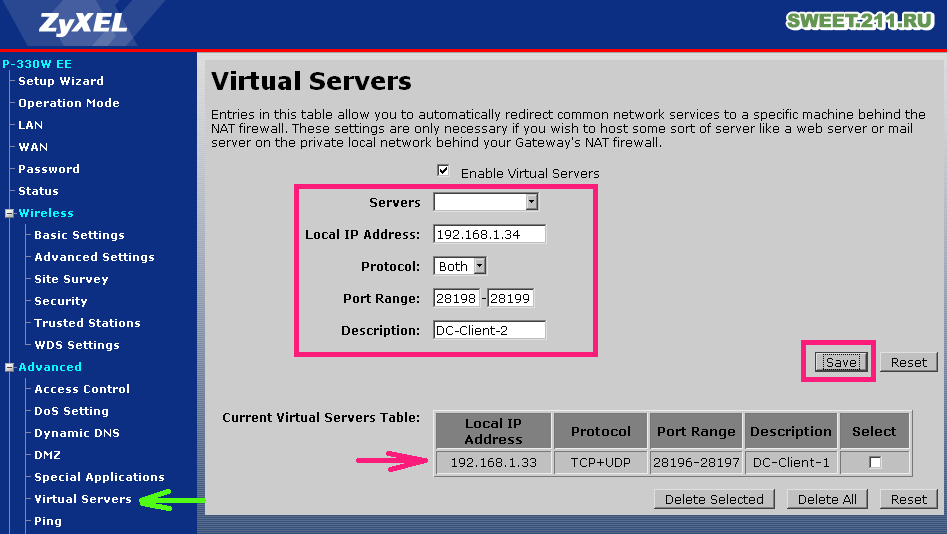947x534 pixels.
Task: Open WDS Settings page
Action: click(77, 345)
